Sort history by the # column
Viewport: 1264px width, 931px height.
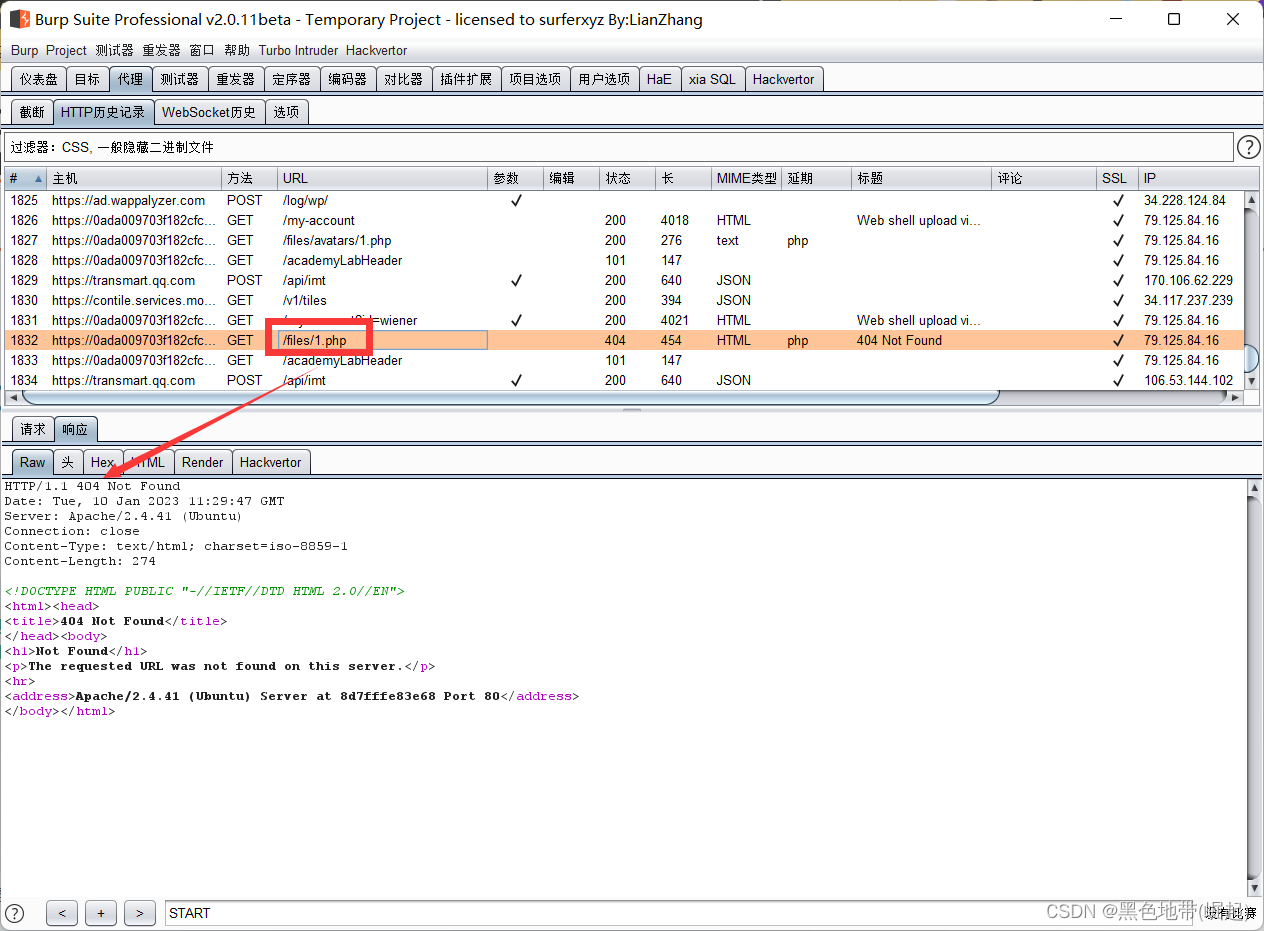[24, 178]
